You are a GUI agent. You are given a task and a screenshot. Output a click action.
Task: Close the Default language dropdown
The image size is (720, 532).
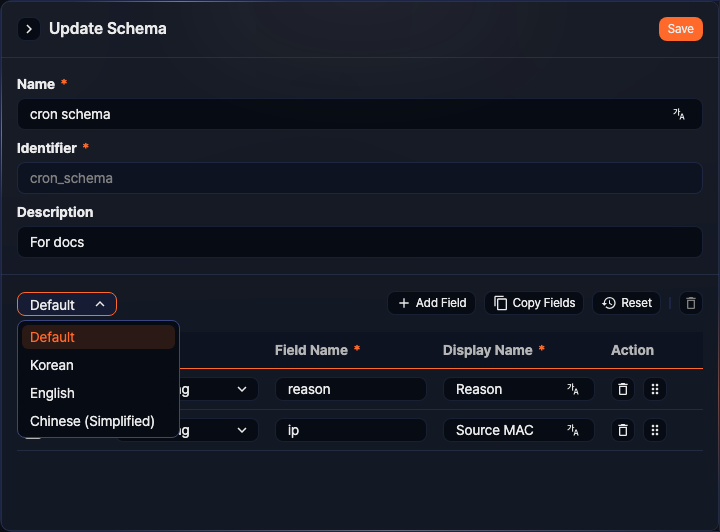pos(67,304)
